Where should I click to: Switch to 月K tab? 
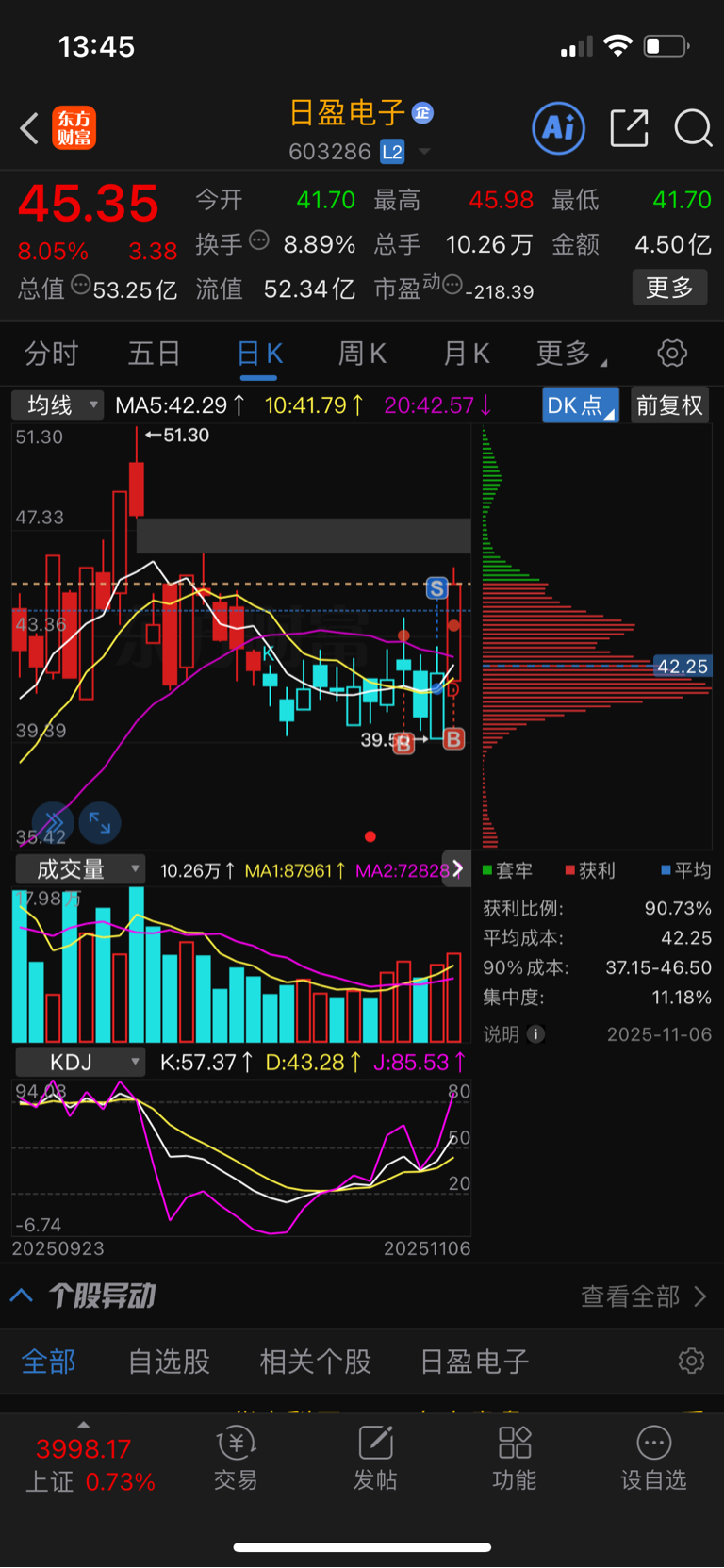click(466, 354)
